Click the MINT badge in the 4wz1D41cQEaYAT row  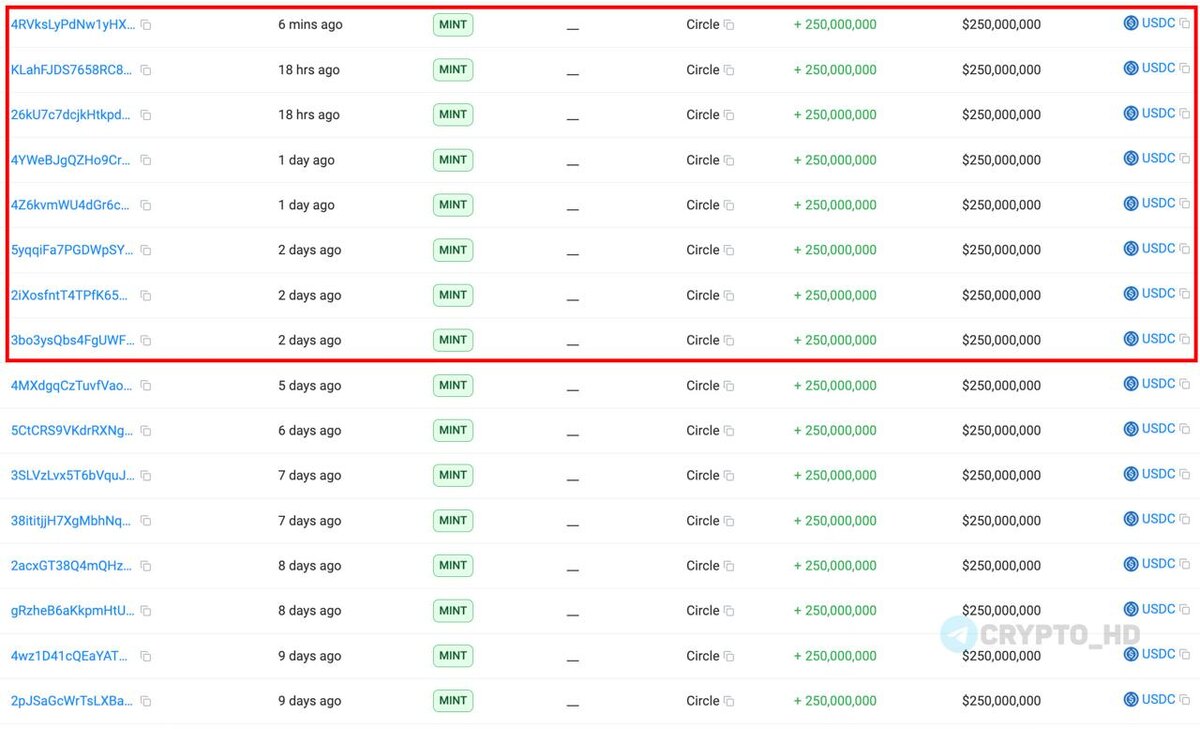453,656
